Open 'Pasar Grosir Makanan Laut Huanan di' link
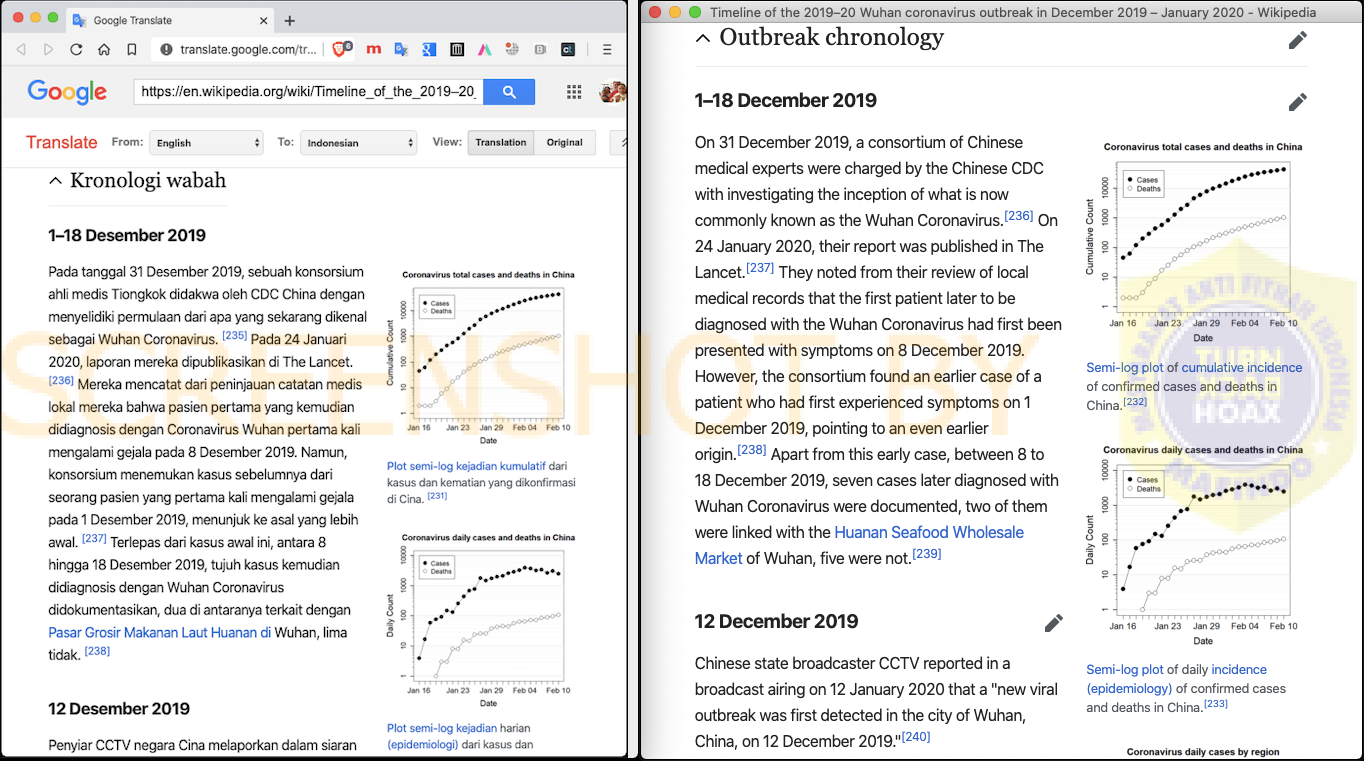 (160, 632)
